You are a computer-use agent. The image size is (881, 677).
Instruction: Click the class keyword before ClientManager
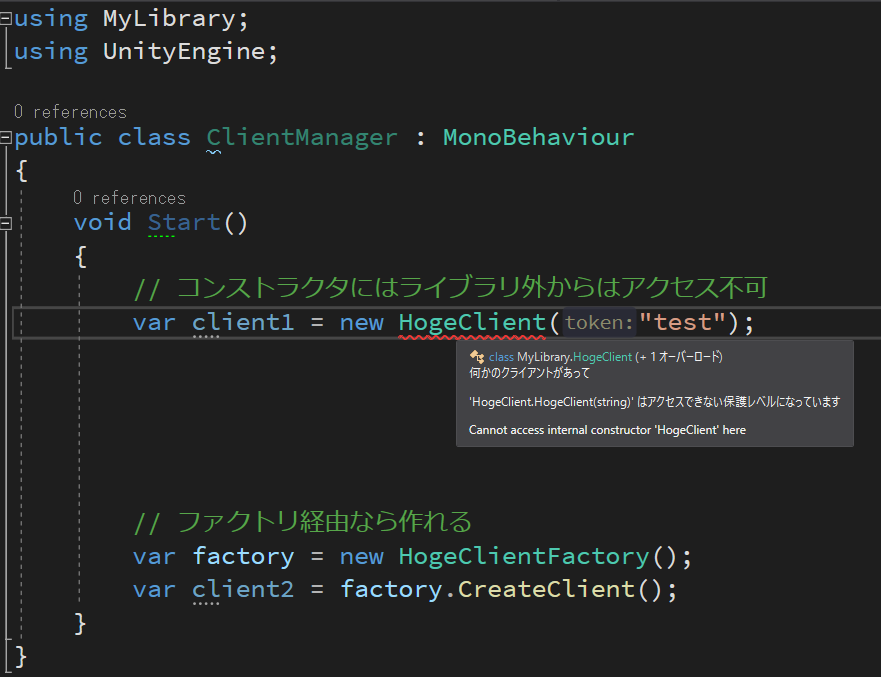154,137
